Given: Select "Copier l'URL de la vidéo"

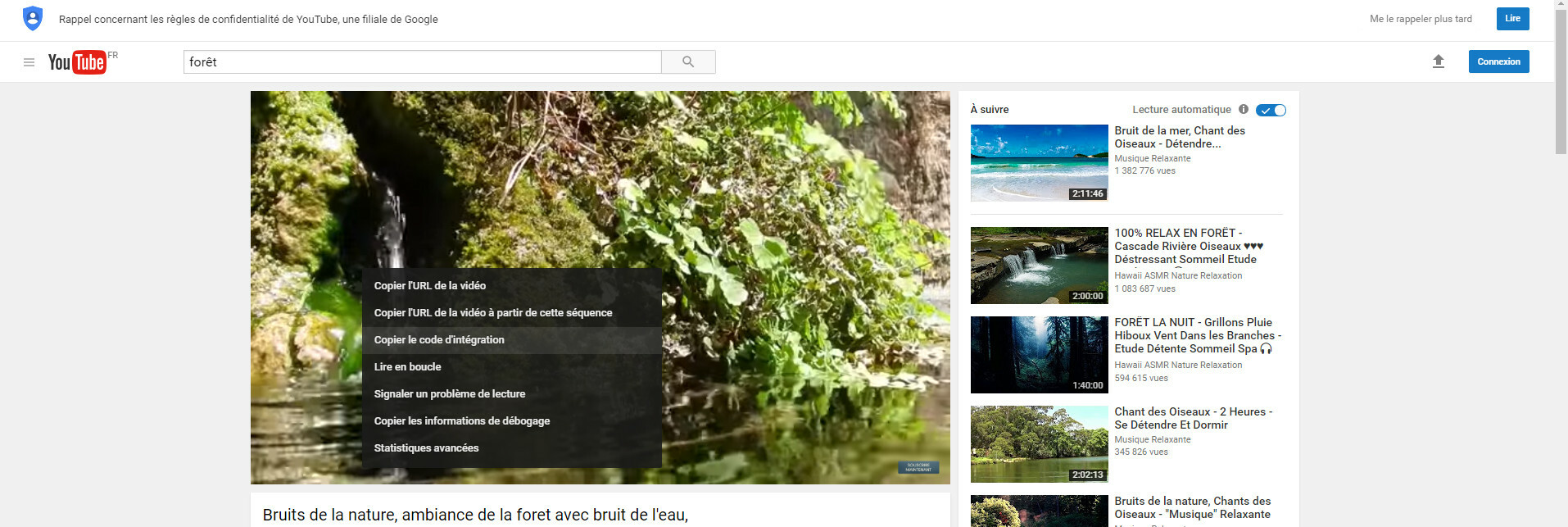Looking at the screenshot, I should [430, 286].
